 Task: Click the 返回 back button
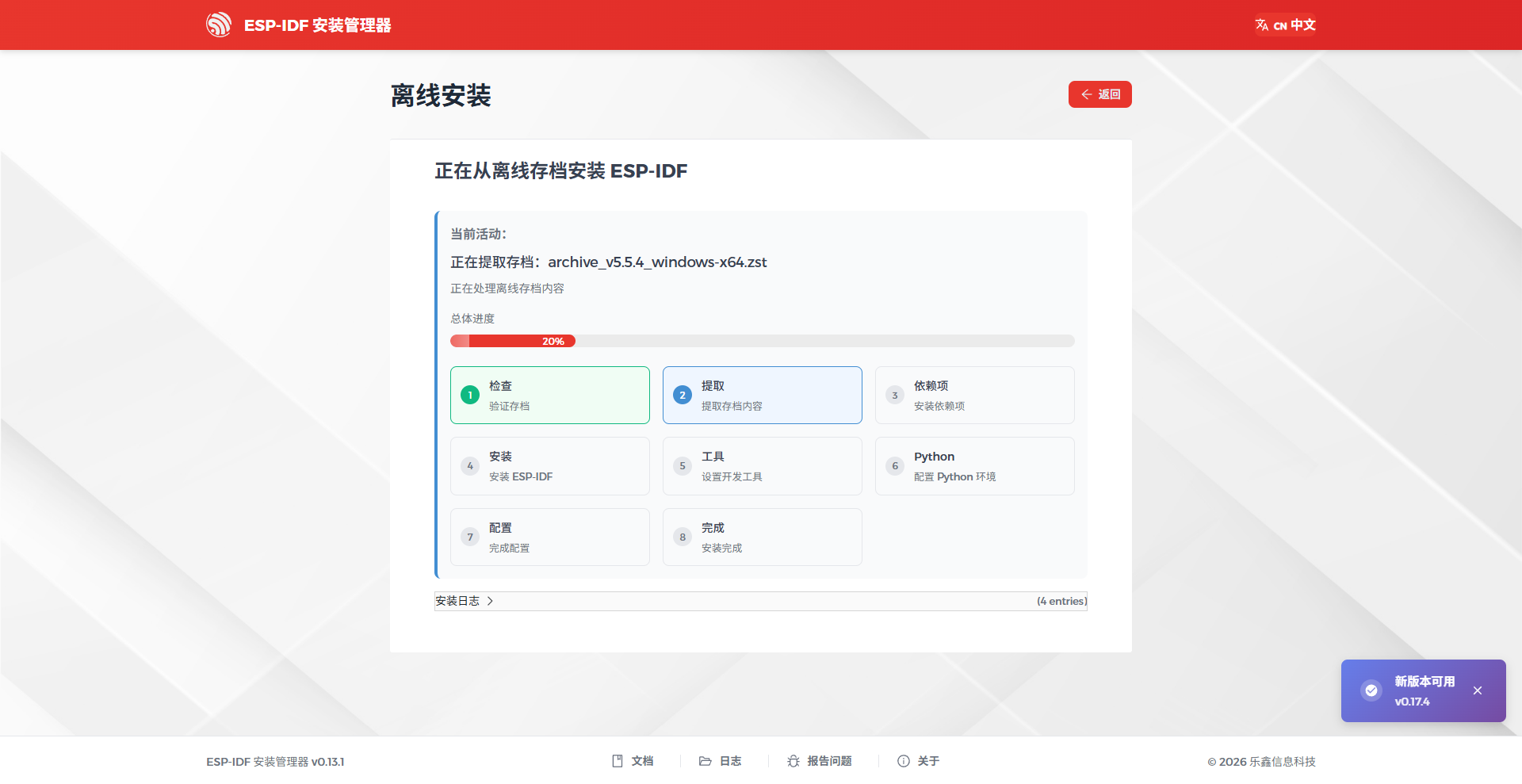point(1099,94)
